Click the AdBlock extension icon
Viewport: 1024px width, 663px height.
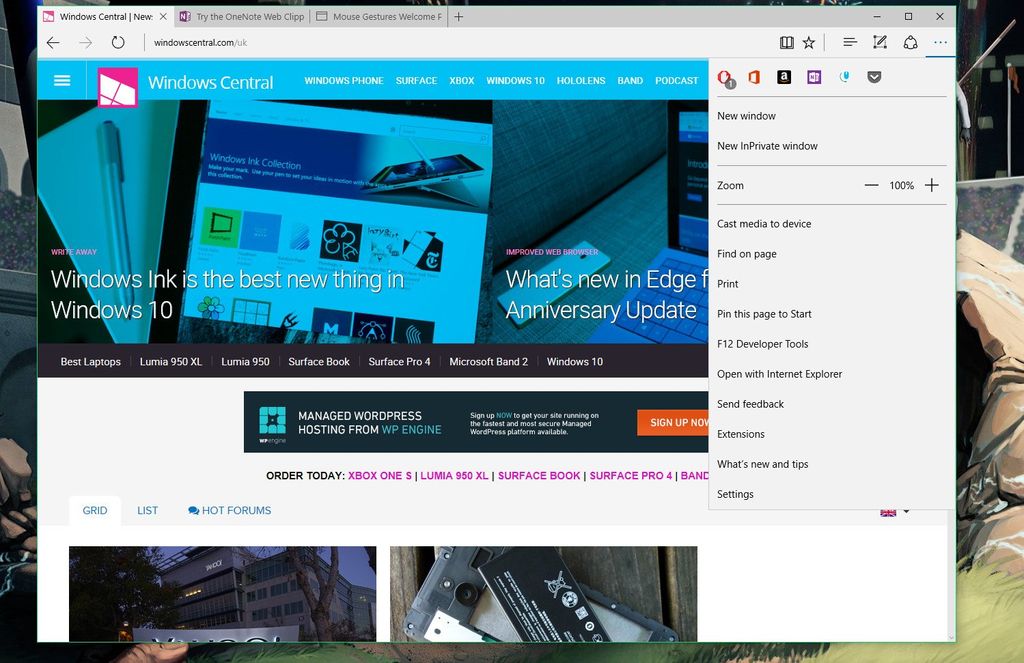coord(724,77)
